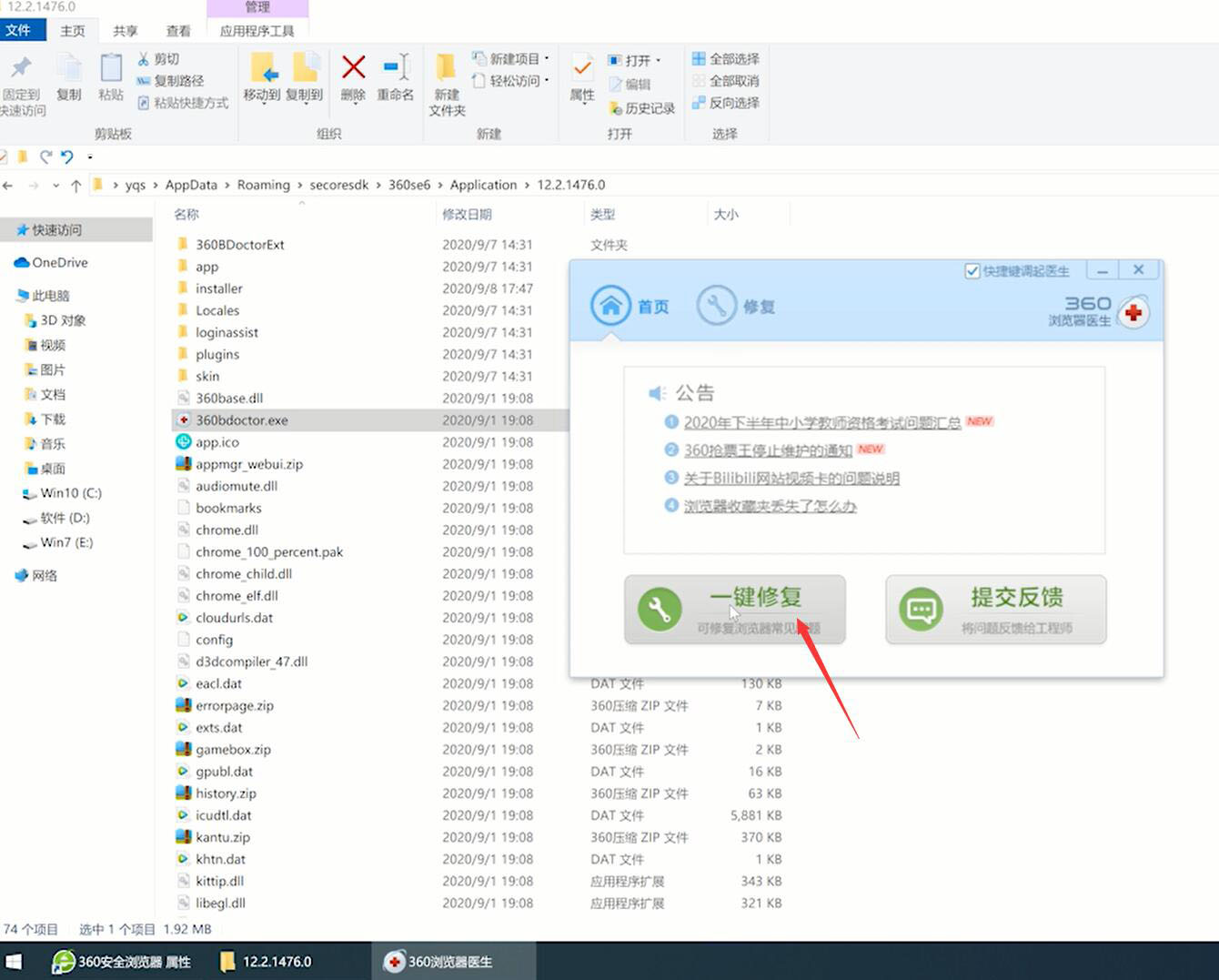The width and height of the screenshot is (1219, 980).
Task: Switch to the 修复 tab in browser doctor
Action: [736, 306]
